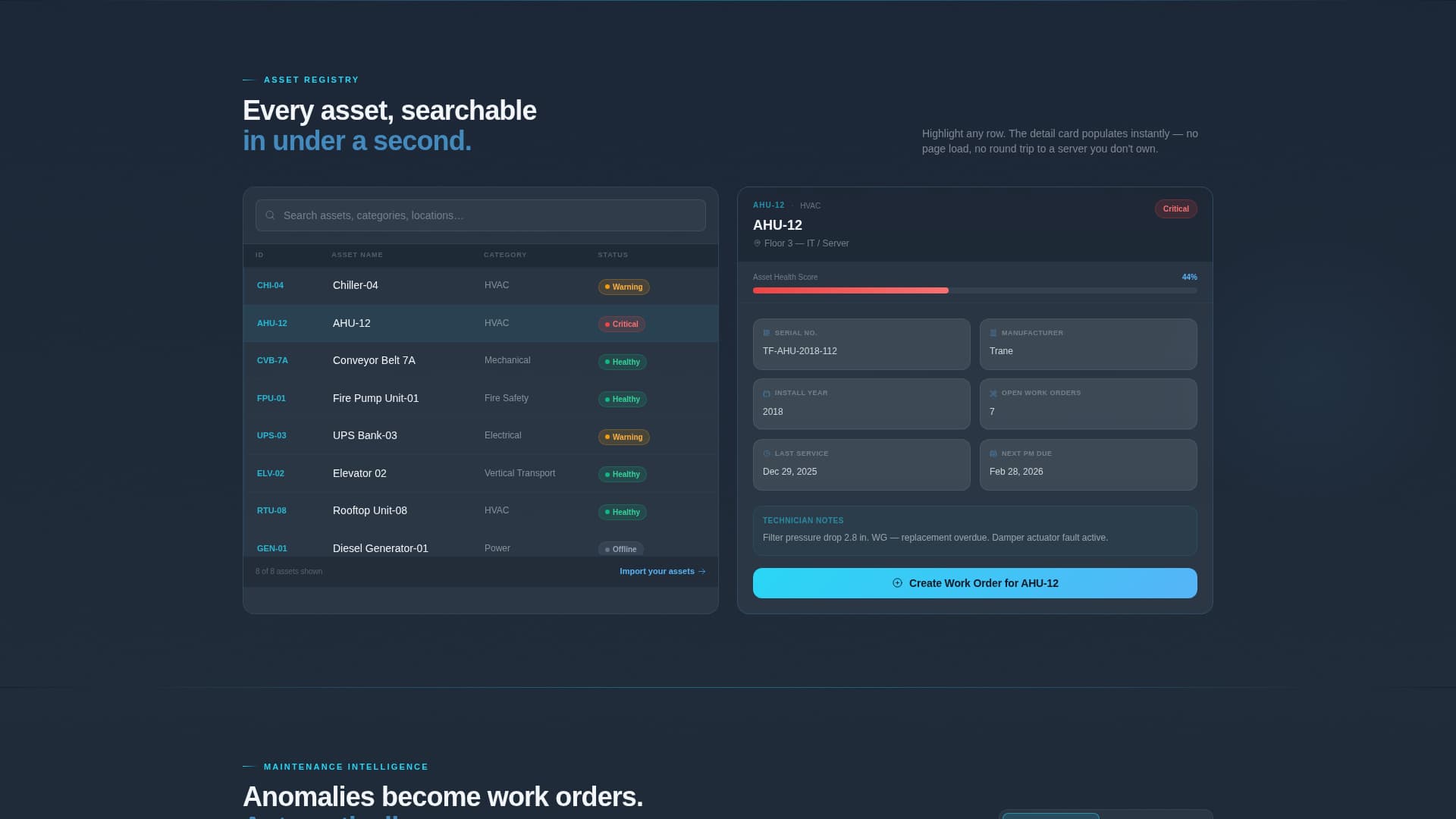Click the Next PM Due icon
Screen dimensions: 1456x819
[993, 453]
